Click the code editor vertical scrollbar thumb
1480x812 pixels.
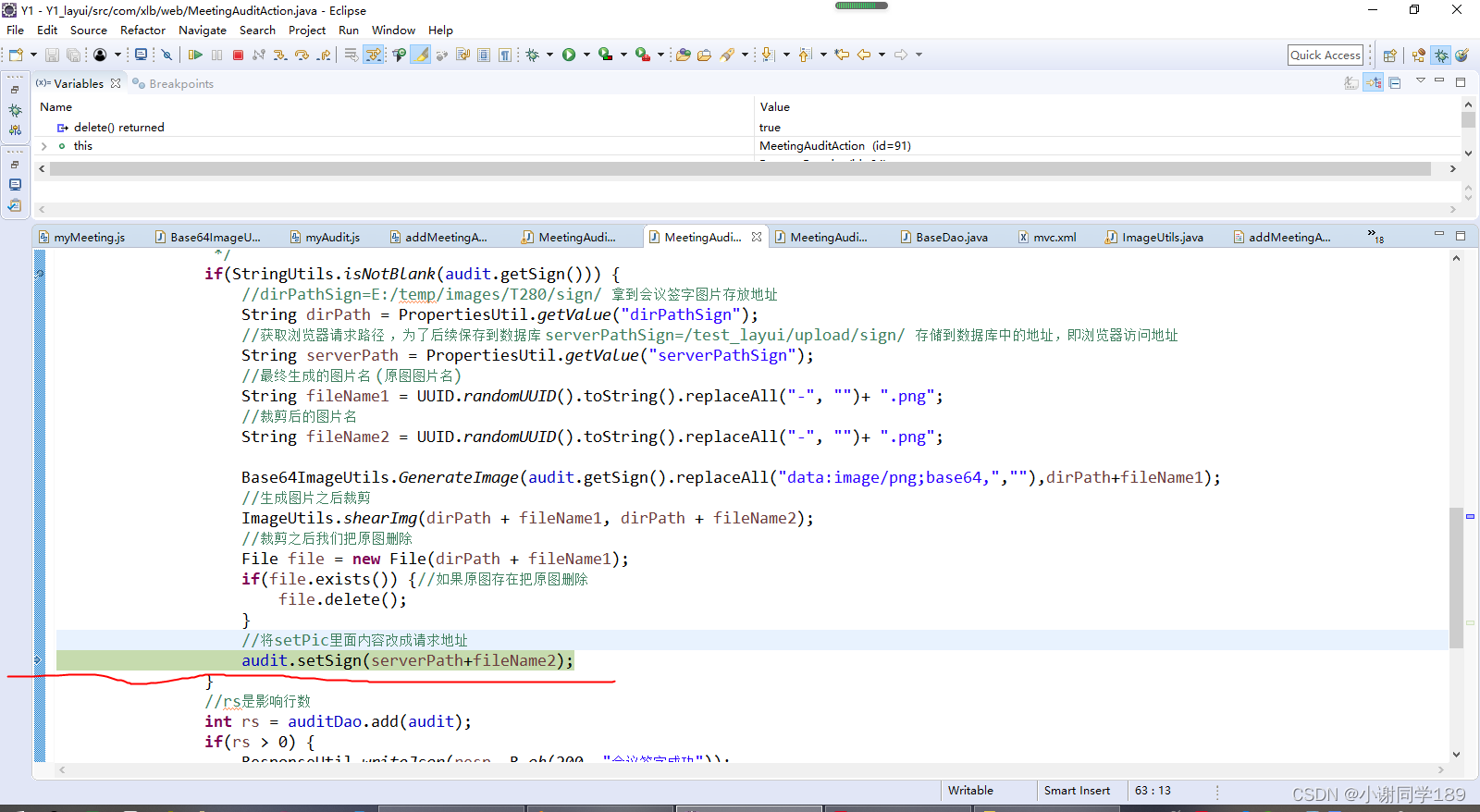pos(1456,578)
